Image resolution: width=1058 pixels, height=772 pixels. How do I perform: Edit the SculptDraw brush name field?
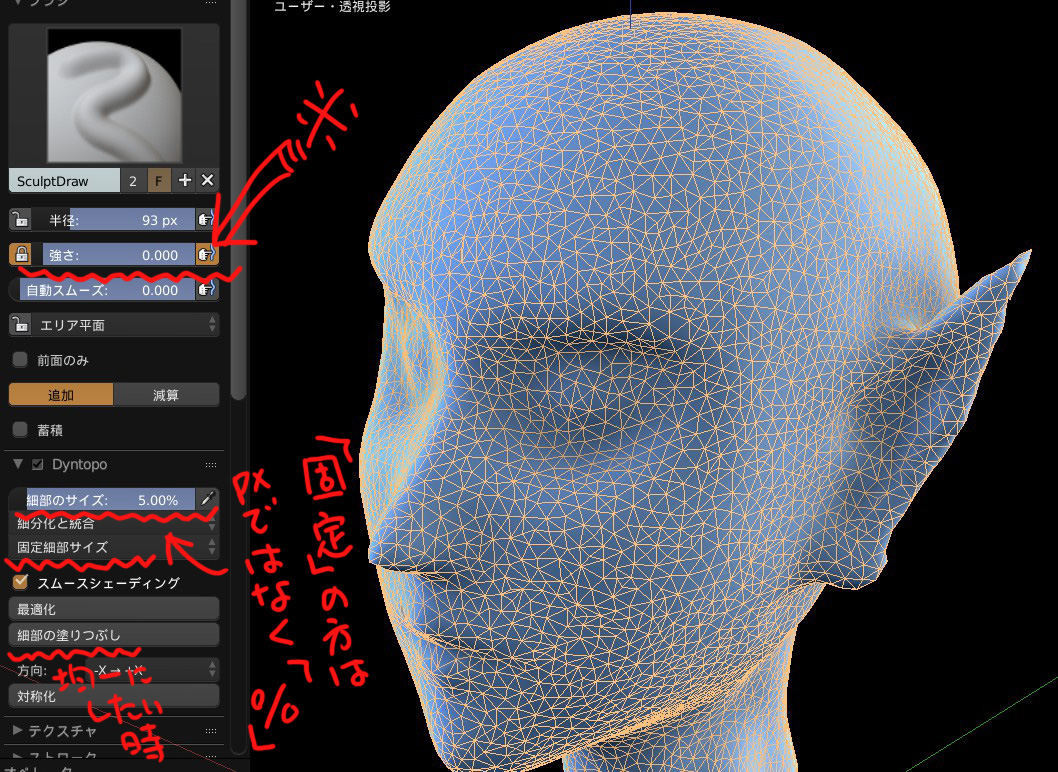[65, 181]
